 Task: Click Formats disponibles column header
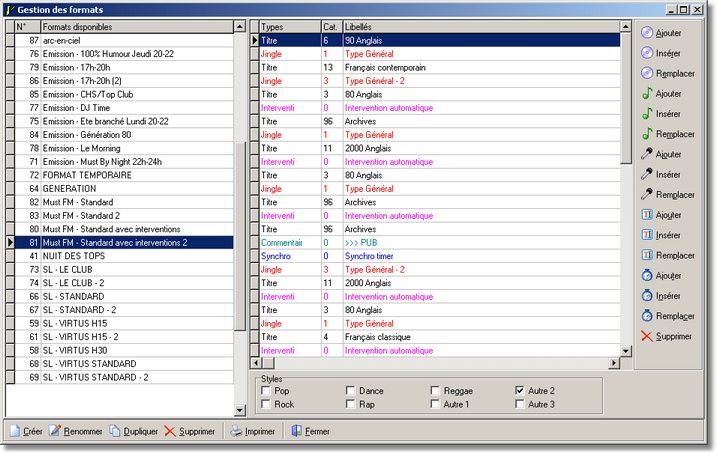[x=137, y=27]
